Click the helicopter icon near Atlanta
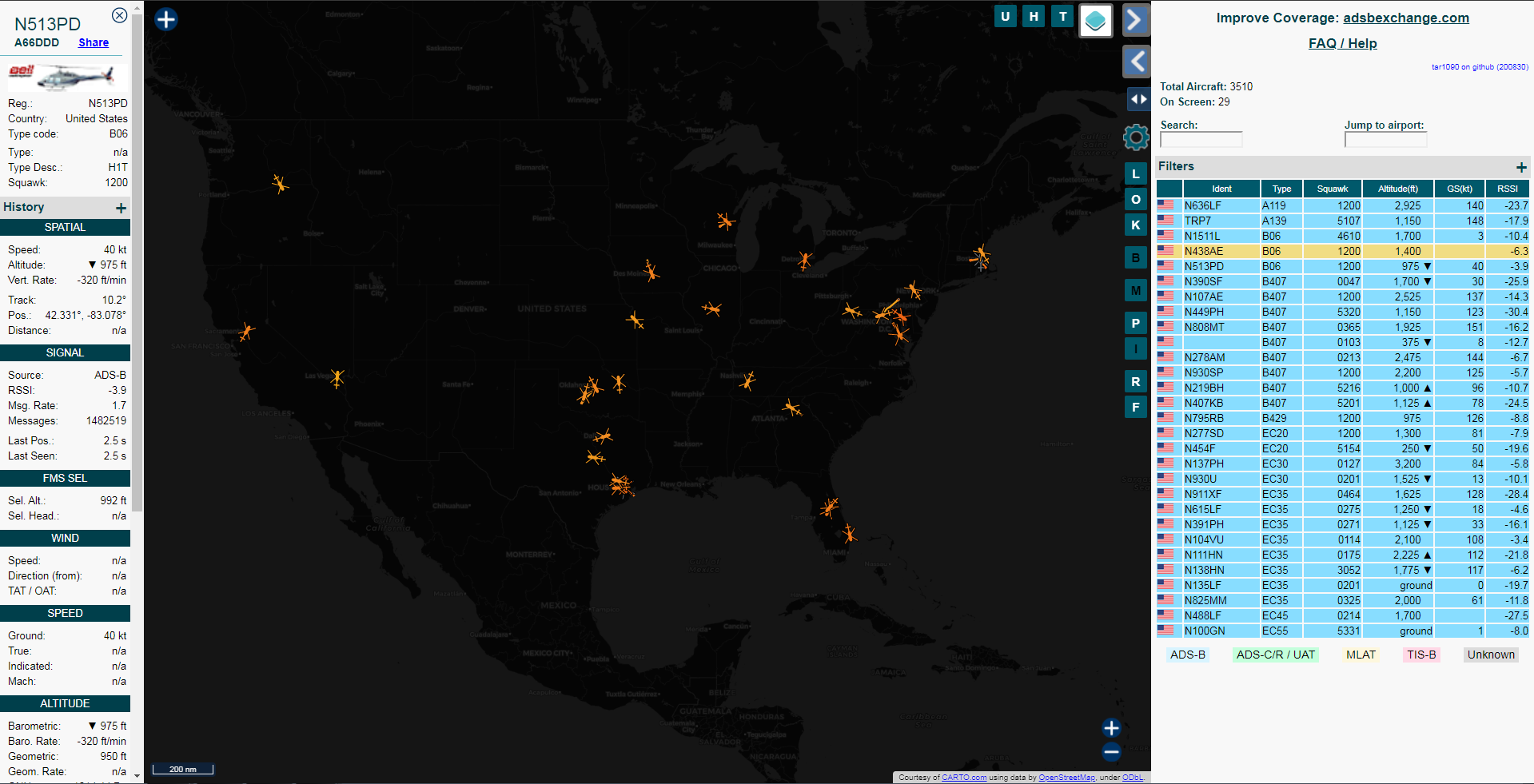 (x=792, y=408)
